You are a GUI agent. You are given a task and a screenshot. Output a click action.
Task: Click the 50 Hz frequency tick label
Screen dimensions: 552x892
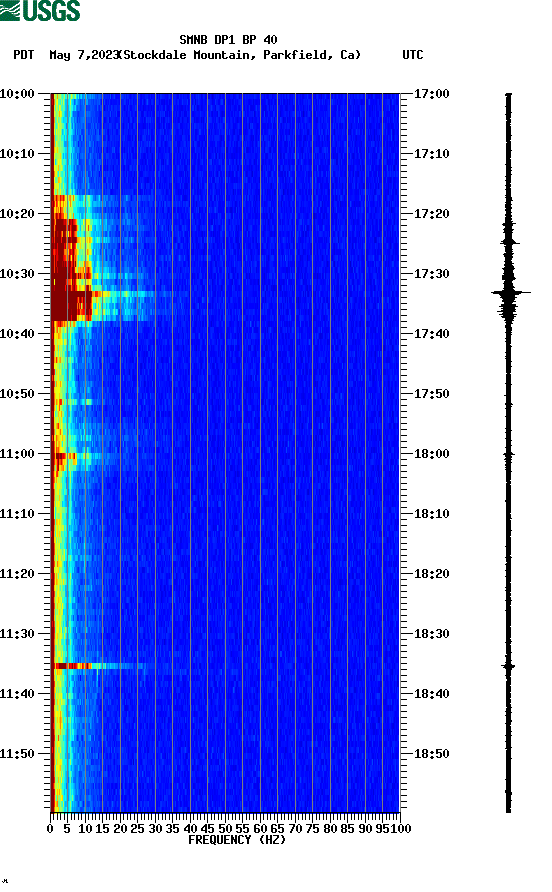point(225,829)
